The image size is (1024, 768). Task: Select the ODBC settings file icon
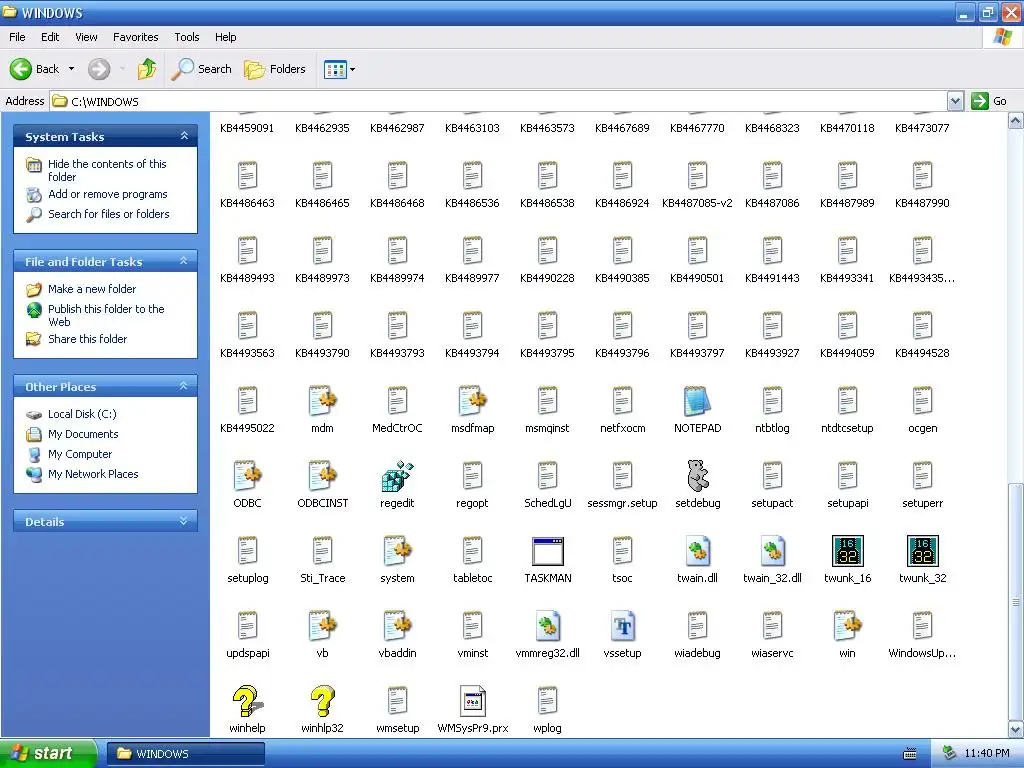(248, 475)
